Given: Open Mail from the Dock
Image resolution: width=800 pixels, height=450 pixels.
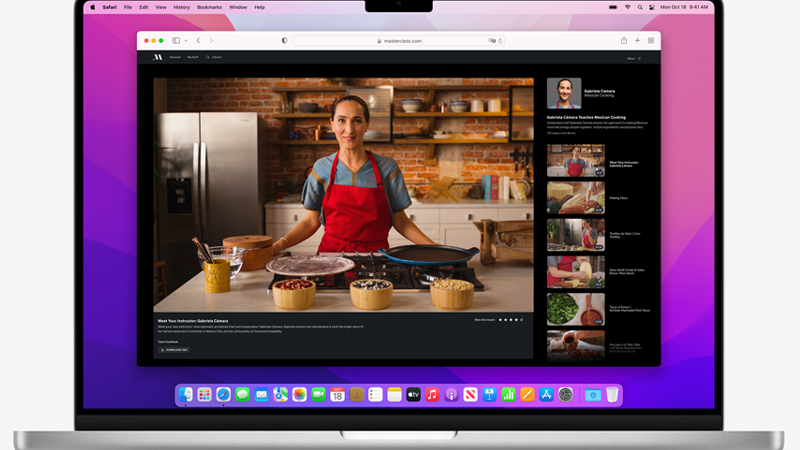Looking at the screenshot, I should pyautogui.click(x=261, y=394).
